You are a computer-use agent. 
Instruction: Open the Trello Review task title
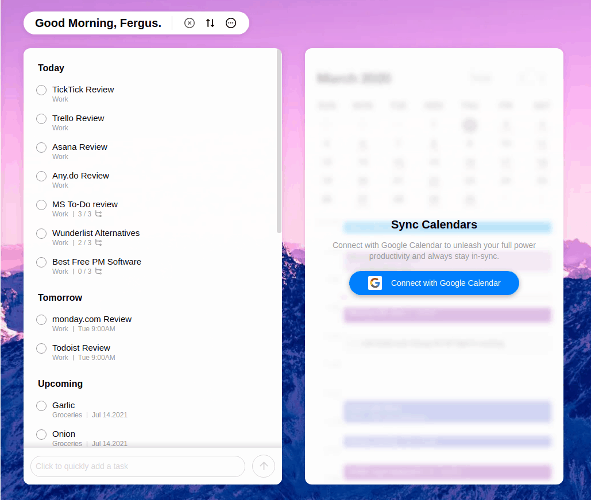click(78, 118)
